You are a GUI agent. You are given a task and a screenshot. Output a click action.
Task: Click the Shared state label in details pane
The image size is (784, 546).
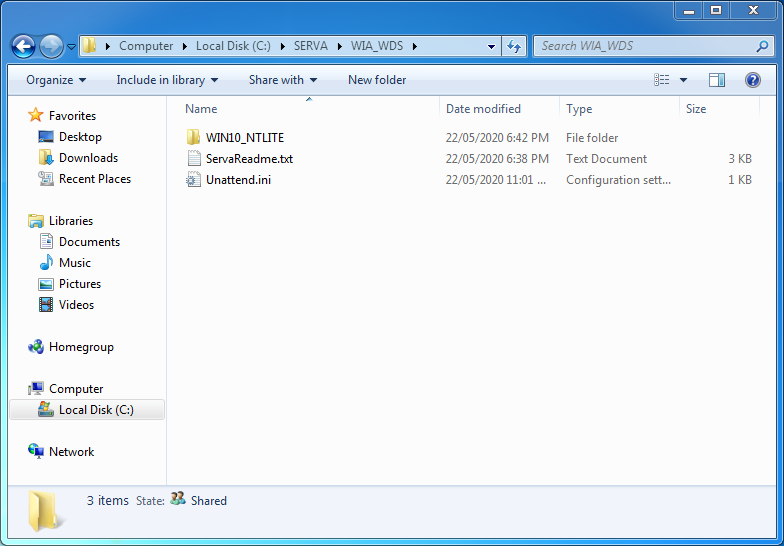208,500
